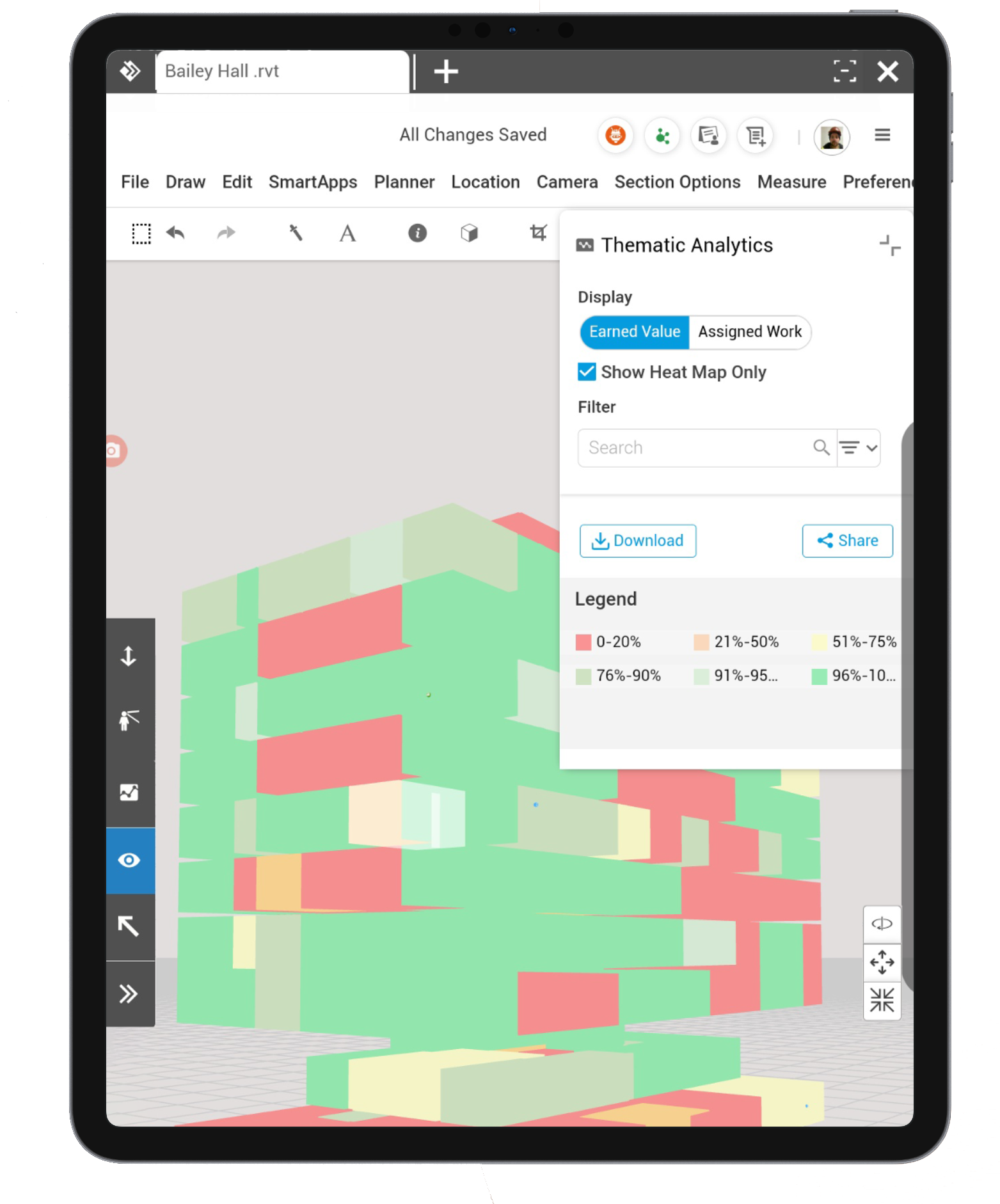1000x1204 pixels.
Task: Click the orbit view control icon
Action: (882, 924)
